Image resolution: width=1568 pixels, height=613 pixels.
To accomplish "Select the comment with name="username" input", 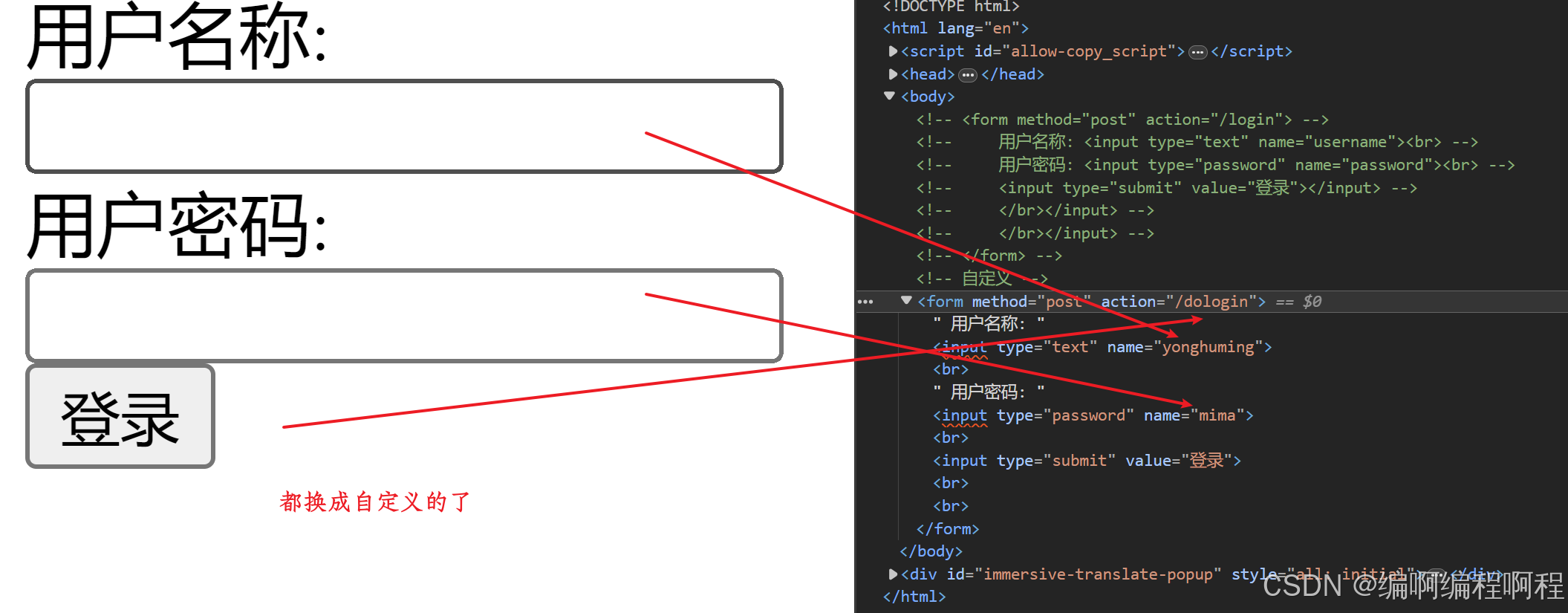I will [1197, 142].
